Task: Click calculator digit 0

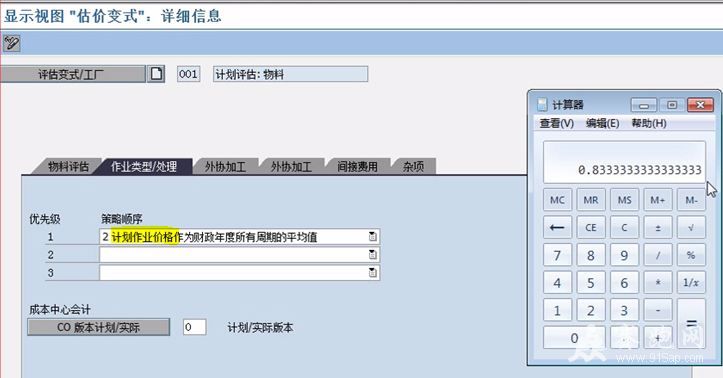Action: tap(574, 338)
